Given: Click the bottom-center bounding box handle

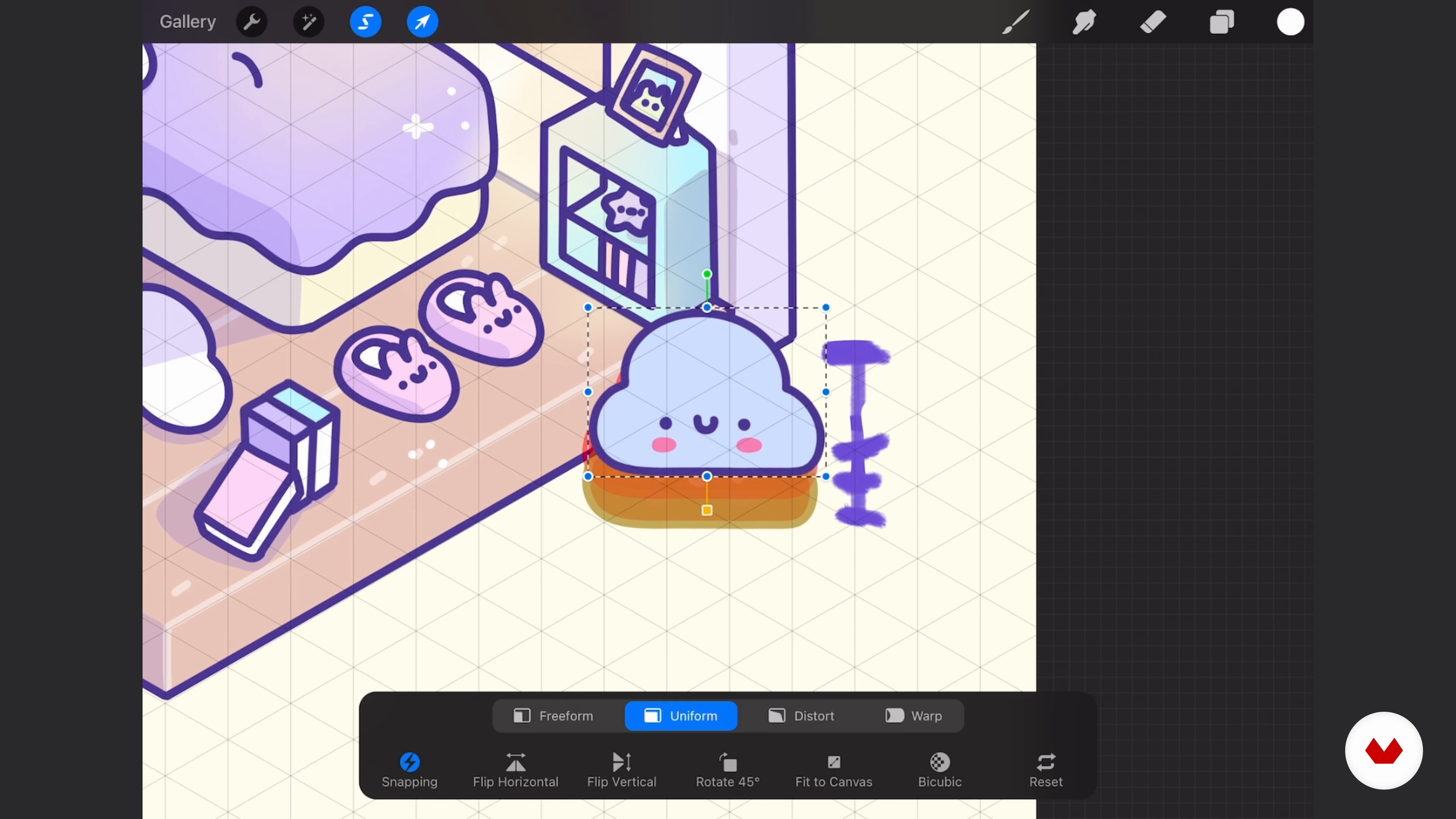Looking at the screenshot, I should click(x=706, y=477).
